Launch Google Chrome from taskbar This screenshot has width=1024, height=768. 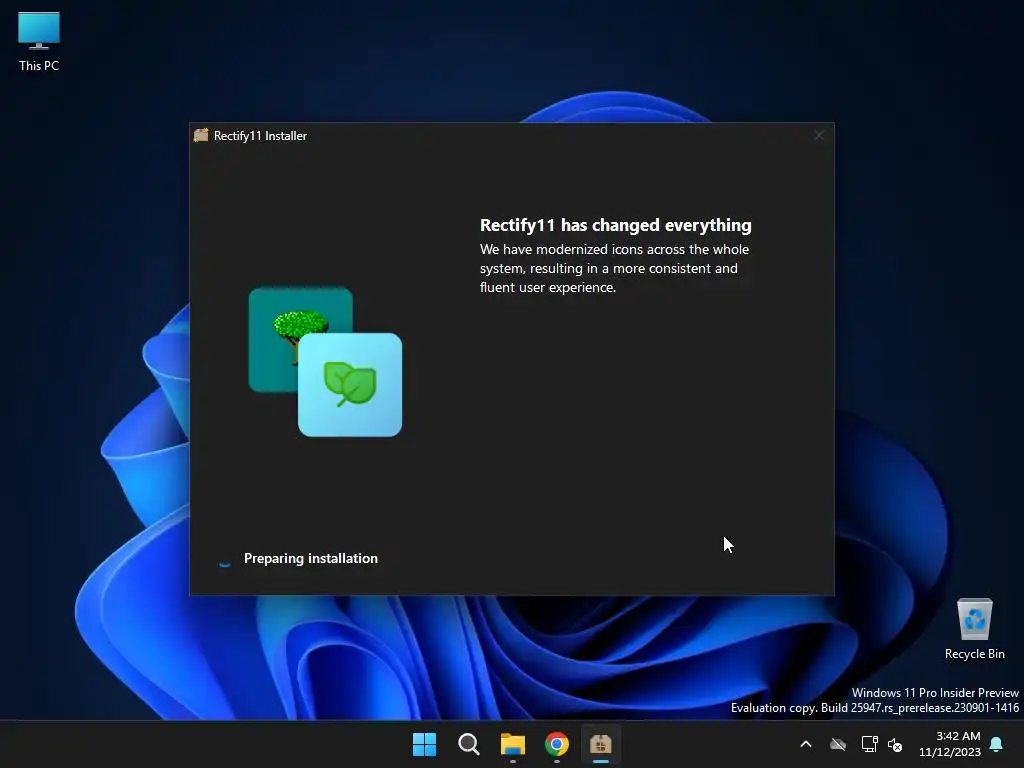tap(556, 744)
